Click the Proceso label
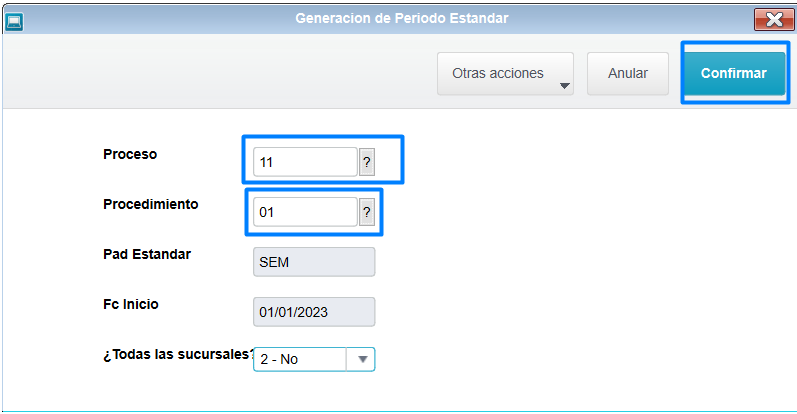 pos(130,154)
